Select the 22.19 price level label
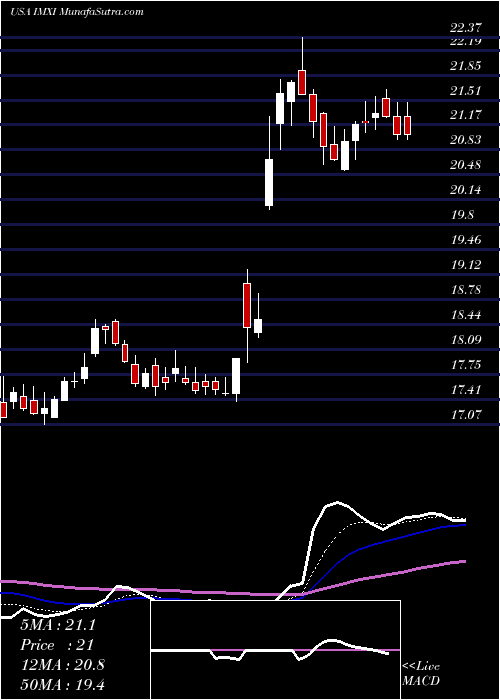The image size is (500, 700). tap(466, 41)
